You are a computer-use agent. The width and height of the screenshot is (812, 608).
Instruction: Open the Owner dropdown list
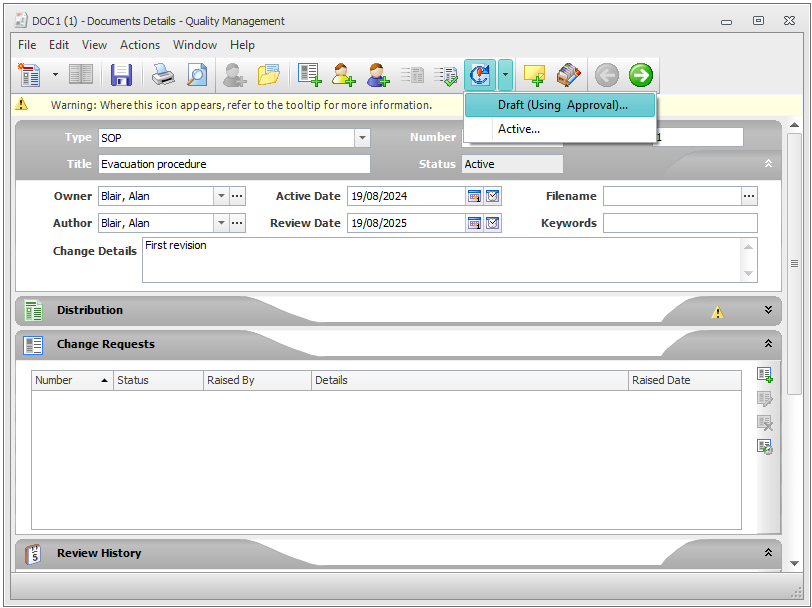[x=221, y=197]
